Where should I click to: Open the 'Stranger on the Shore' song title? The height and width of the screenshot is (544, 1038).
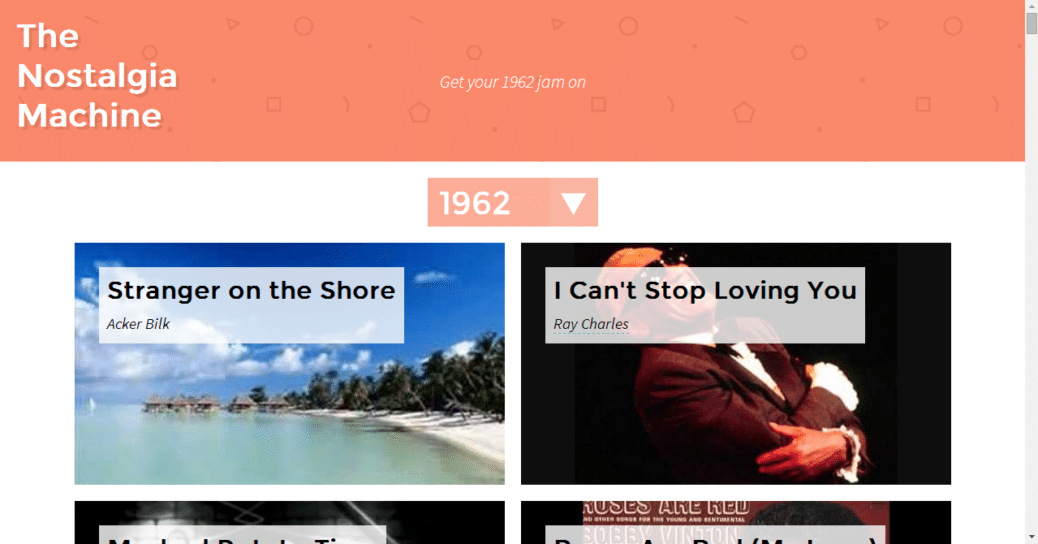pyautogui.click(x=251, y=291)
